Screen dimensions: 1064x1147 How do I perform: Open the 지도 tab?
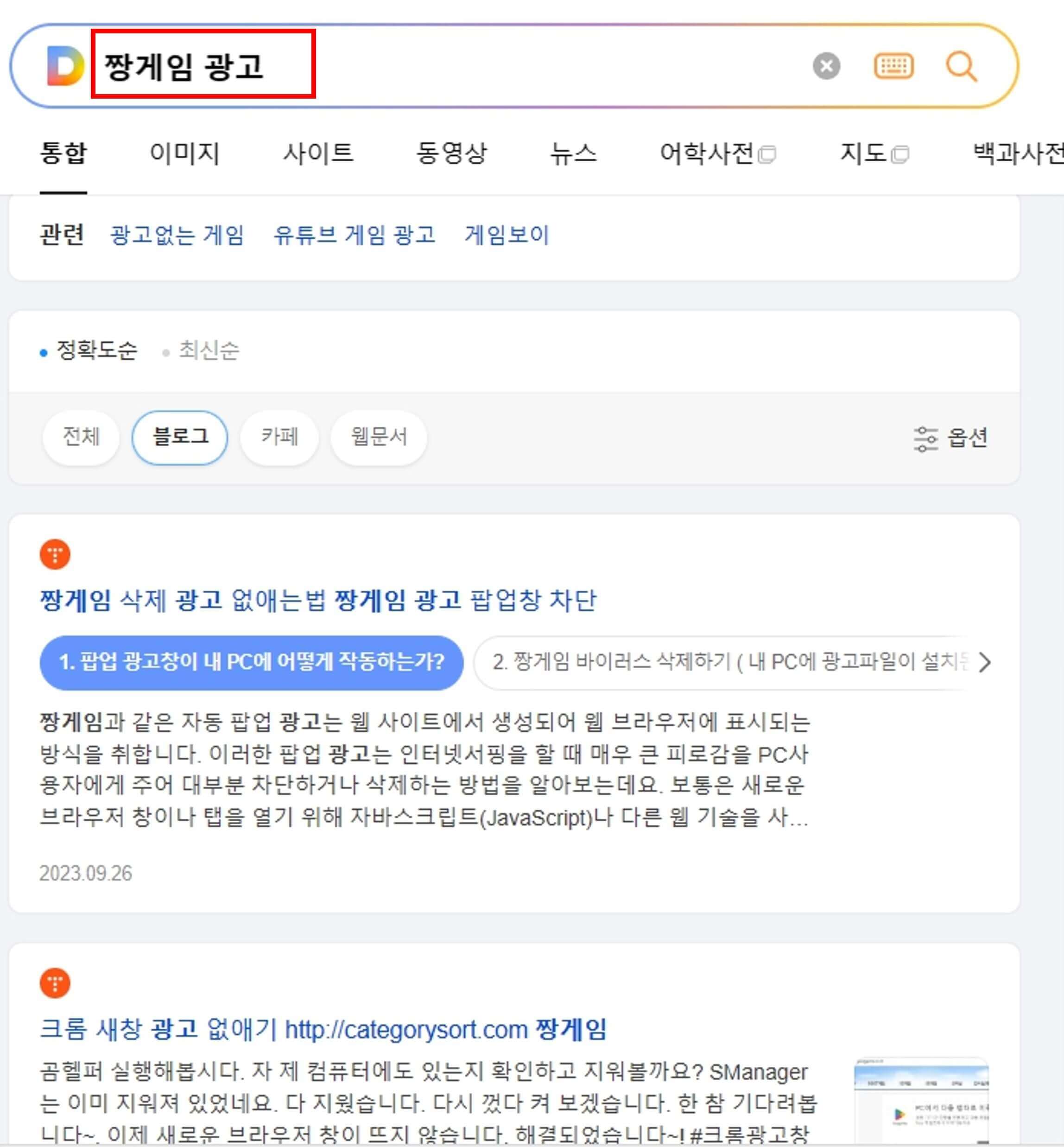[874, 153]
